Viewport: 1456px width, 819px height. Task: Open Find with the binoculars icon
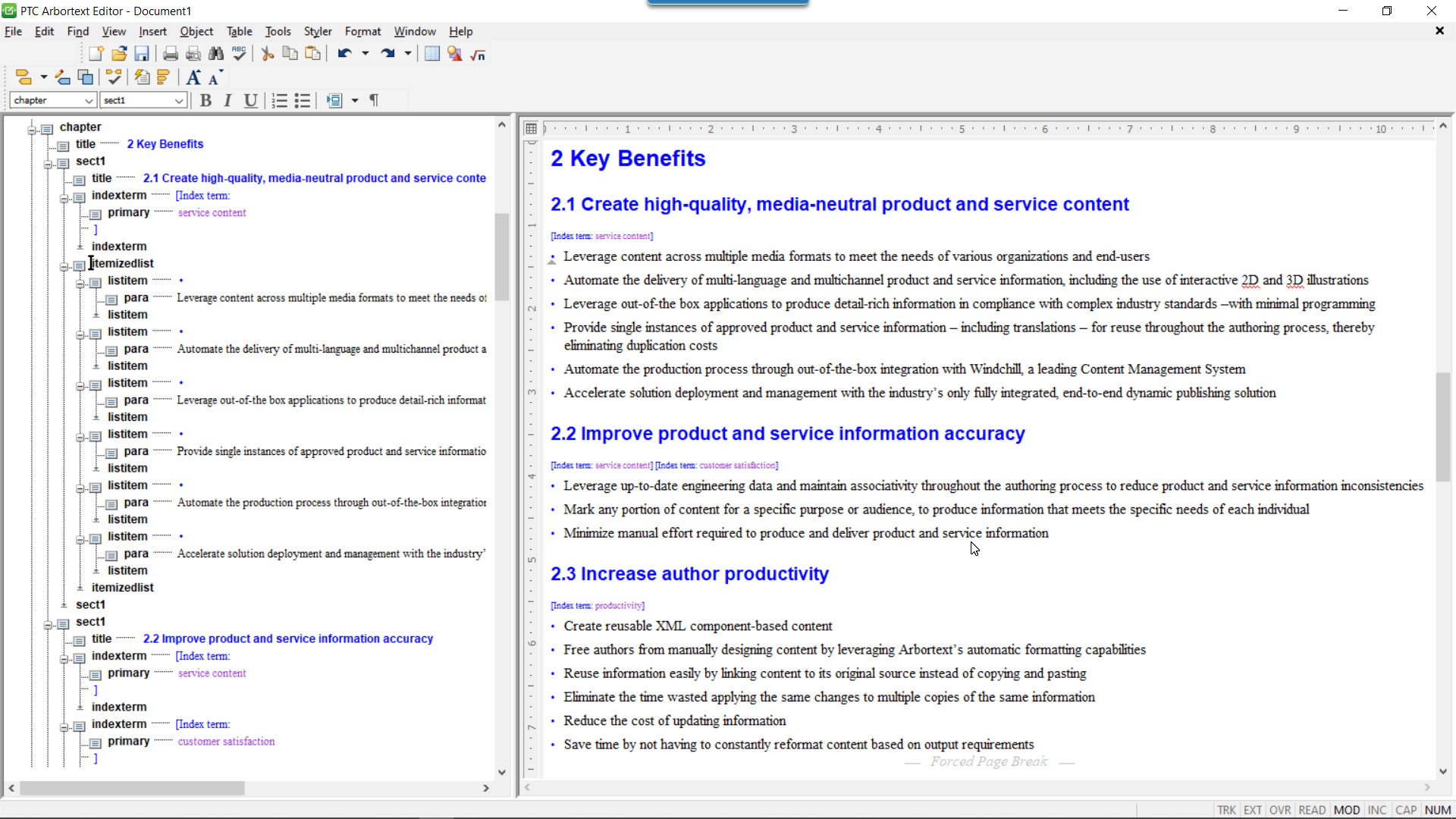tap(216, 54)
